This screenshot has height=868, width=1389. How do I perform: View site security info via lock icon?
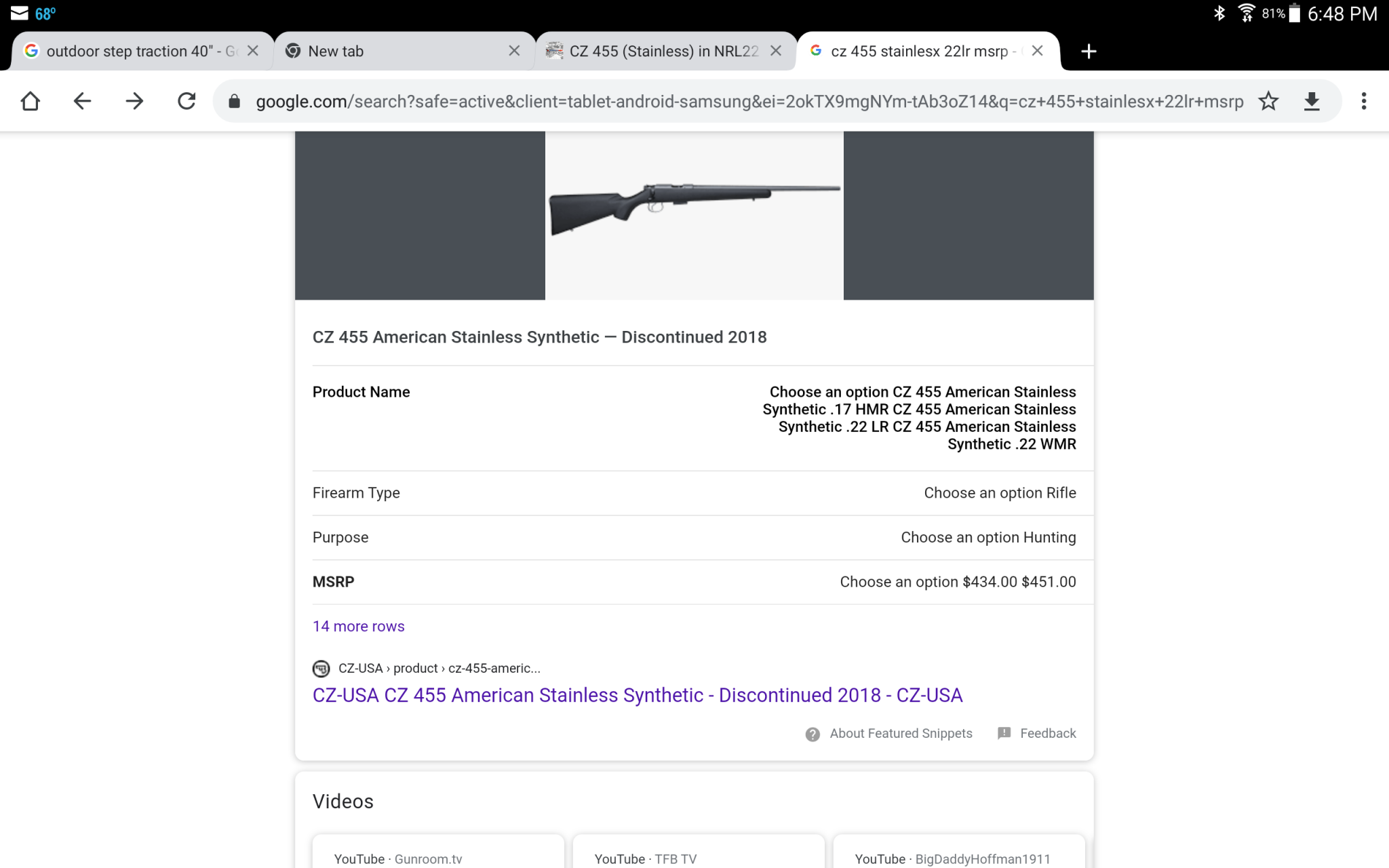[234, 102]
